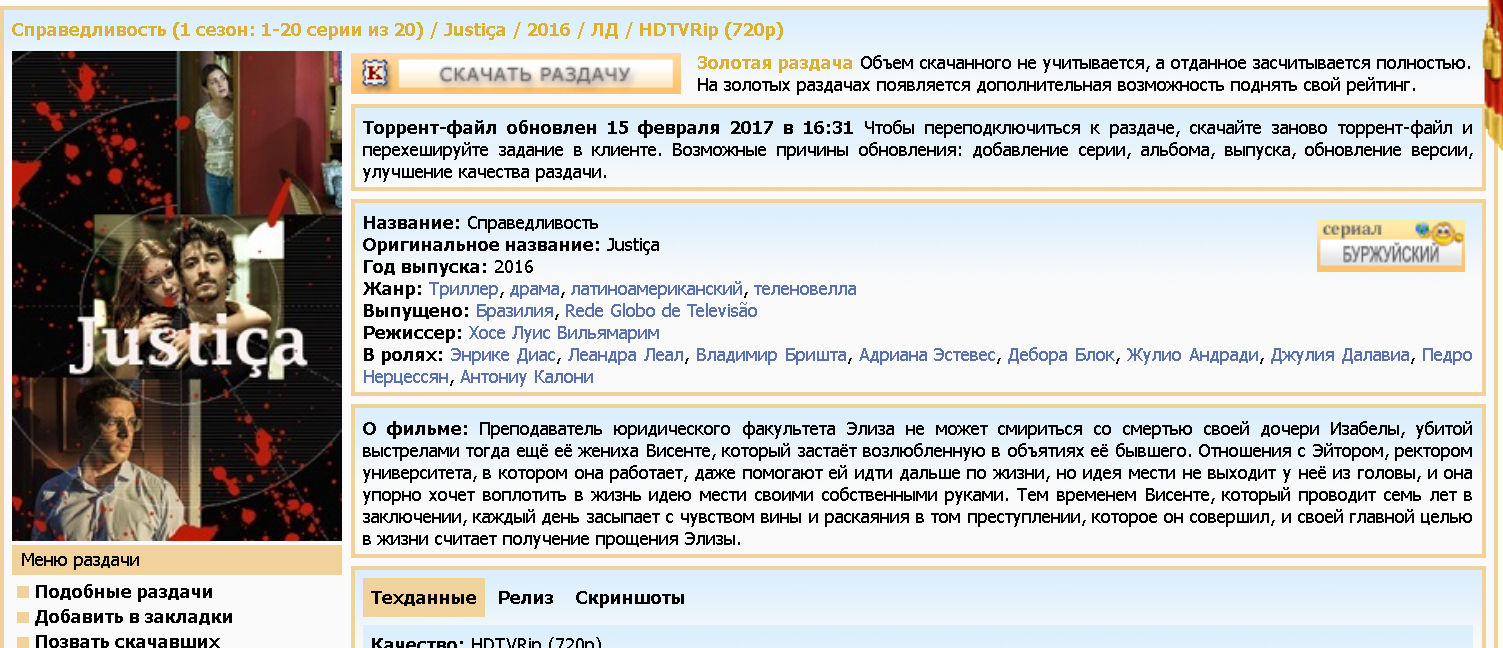Select Добавить в закладки in the menu
This screenshot has width=1503, height=648.
[134, 617]
